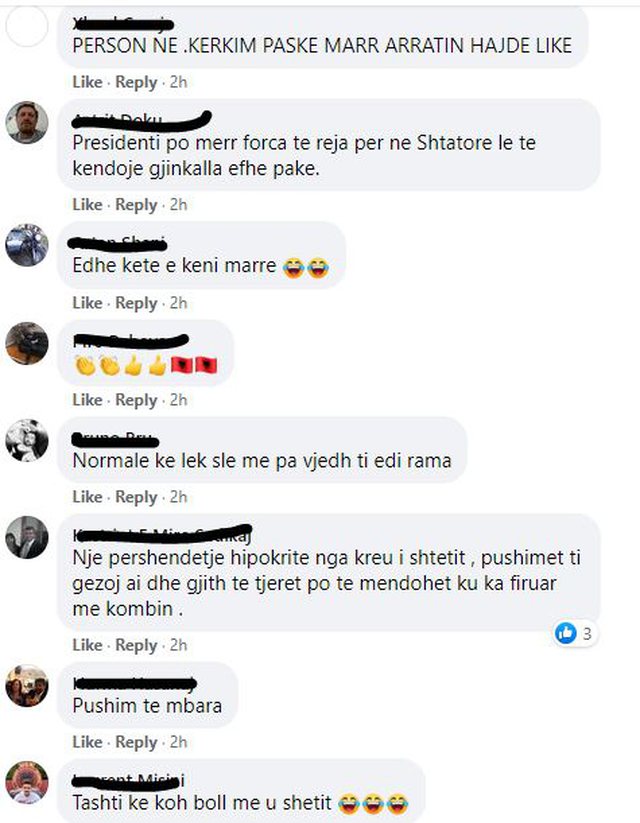
Task: Like the clapping and flag emoji comment
Action: click(x=87, y=400)
